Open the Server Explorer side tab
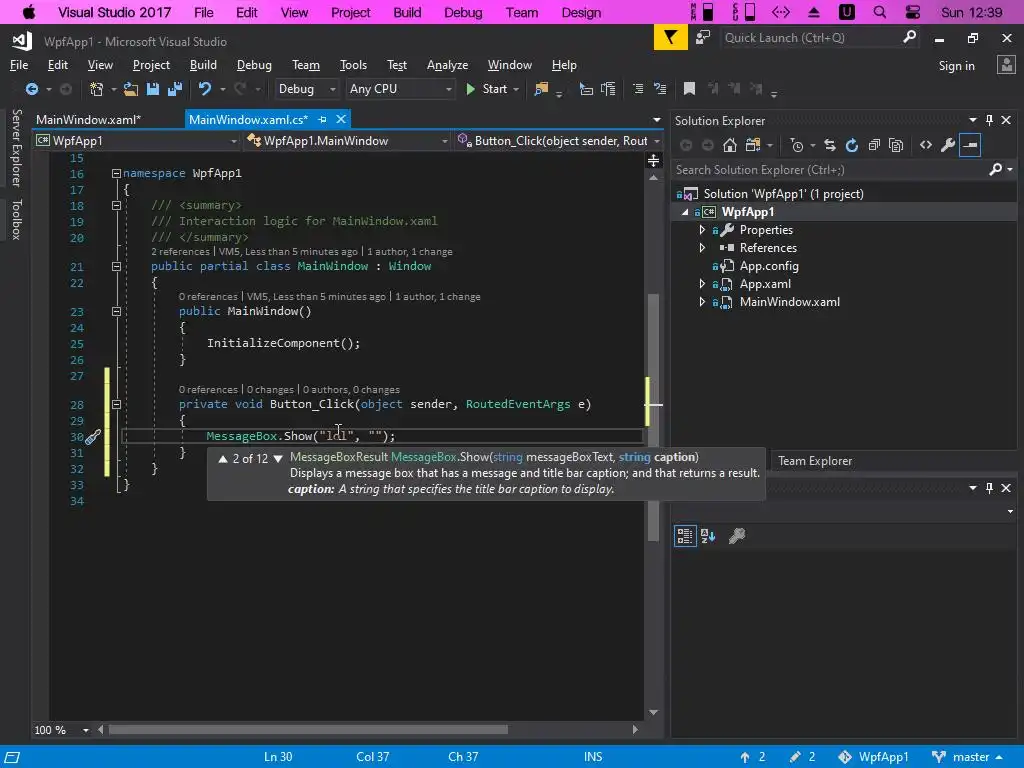 pyautogui.click(x=16, y=148)
